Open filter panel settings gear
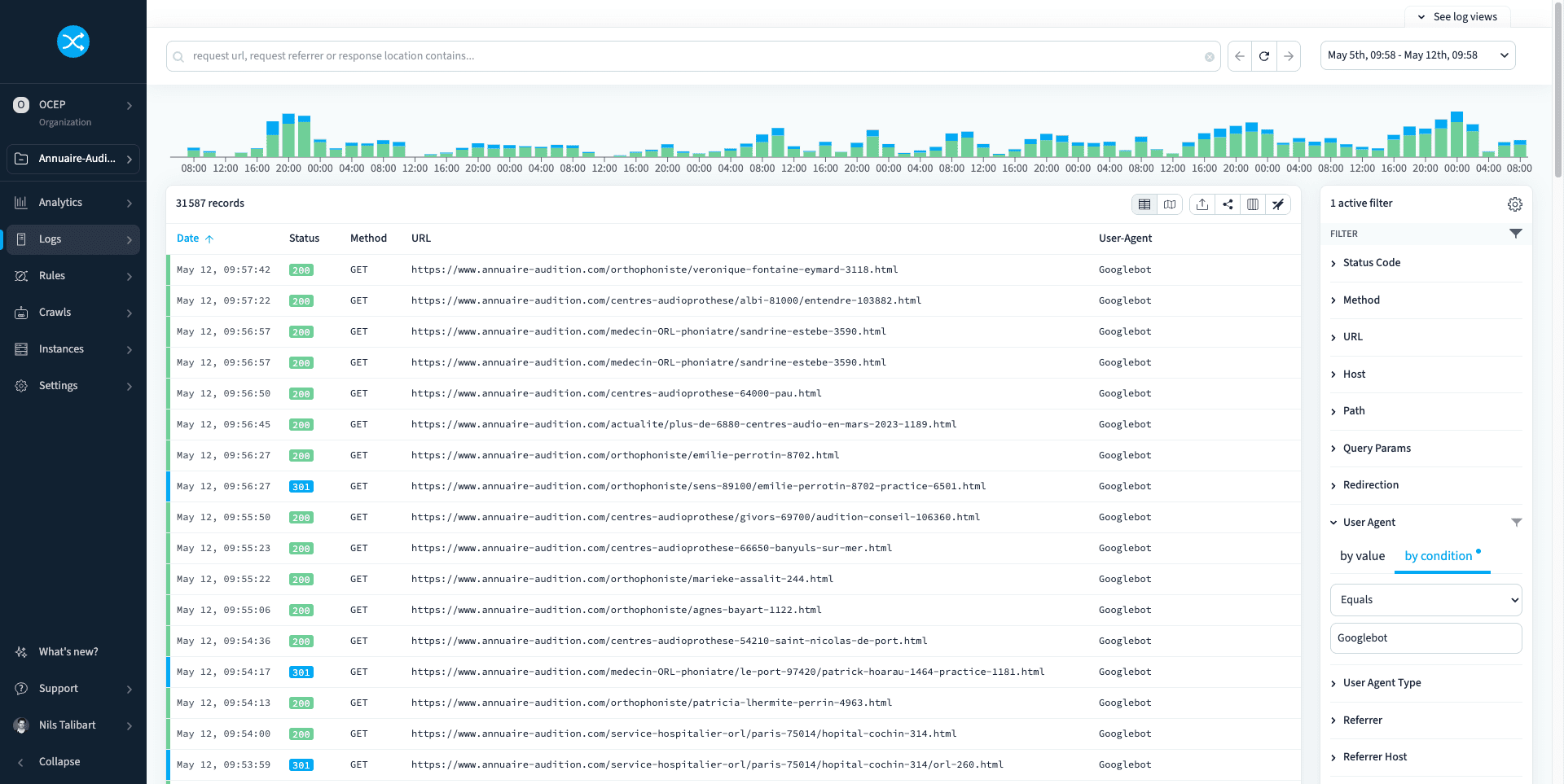 tap(1515, 204)
